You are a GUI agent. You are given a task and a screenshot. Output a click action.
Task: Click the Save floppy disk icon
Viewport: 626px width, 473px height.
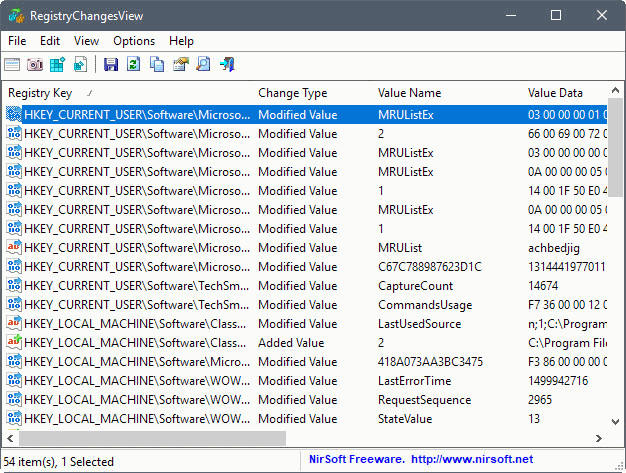111,64
